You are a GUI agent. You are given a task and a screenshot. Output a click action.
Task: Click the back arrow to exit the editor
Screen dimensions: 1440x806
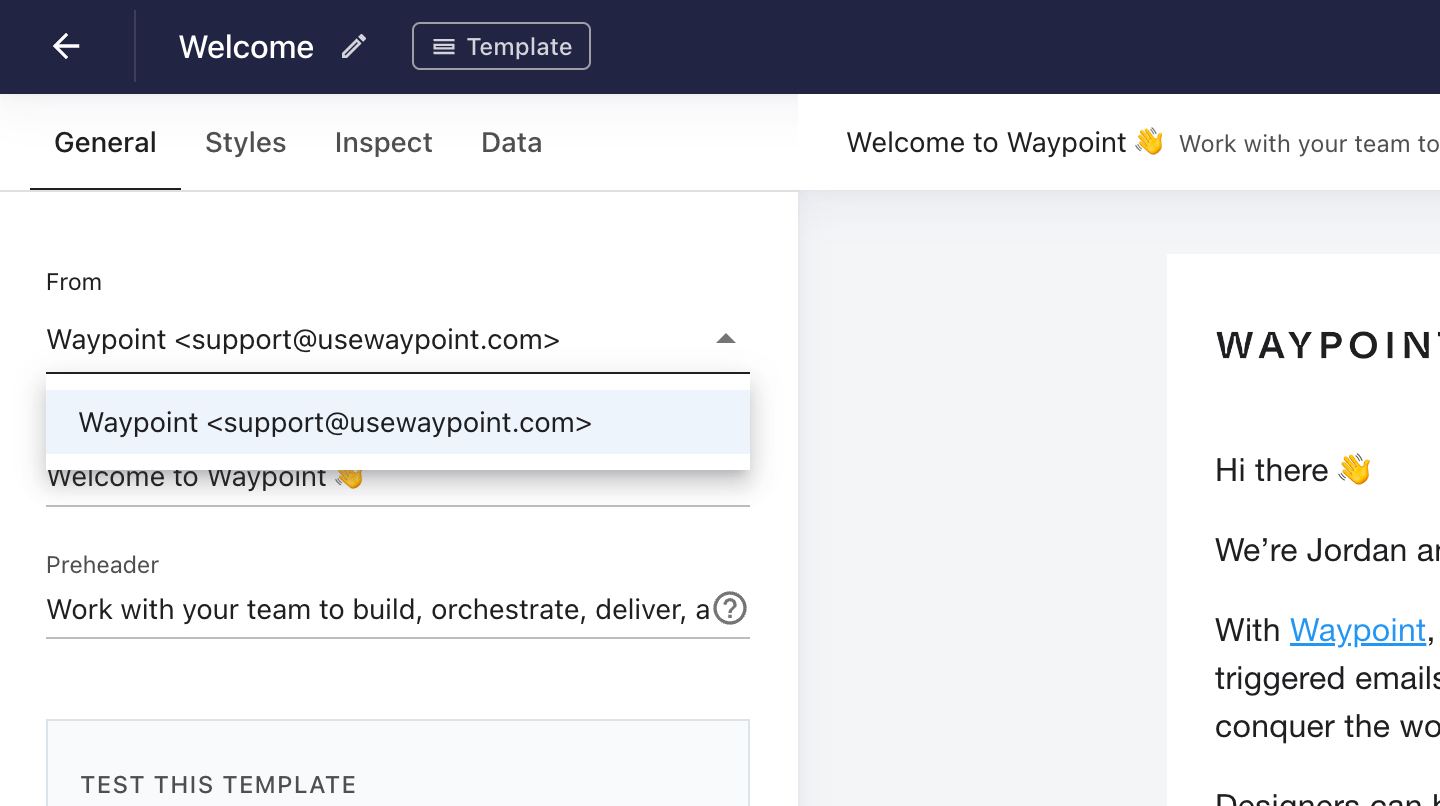66,46
